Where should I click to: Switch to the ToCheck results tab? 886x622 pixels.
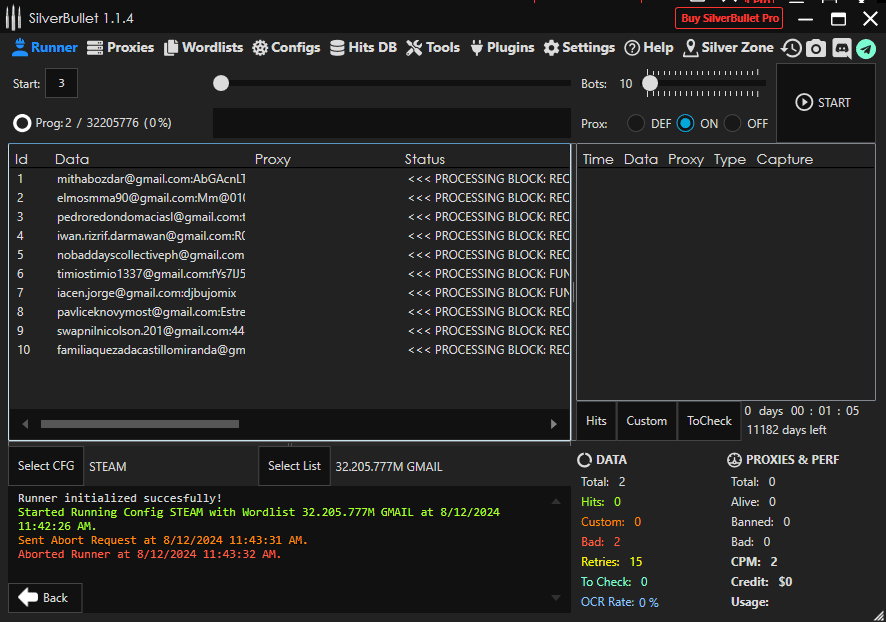(x=709, y=421)
